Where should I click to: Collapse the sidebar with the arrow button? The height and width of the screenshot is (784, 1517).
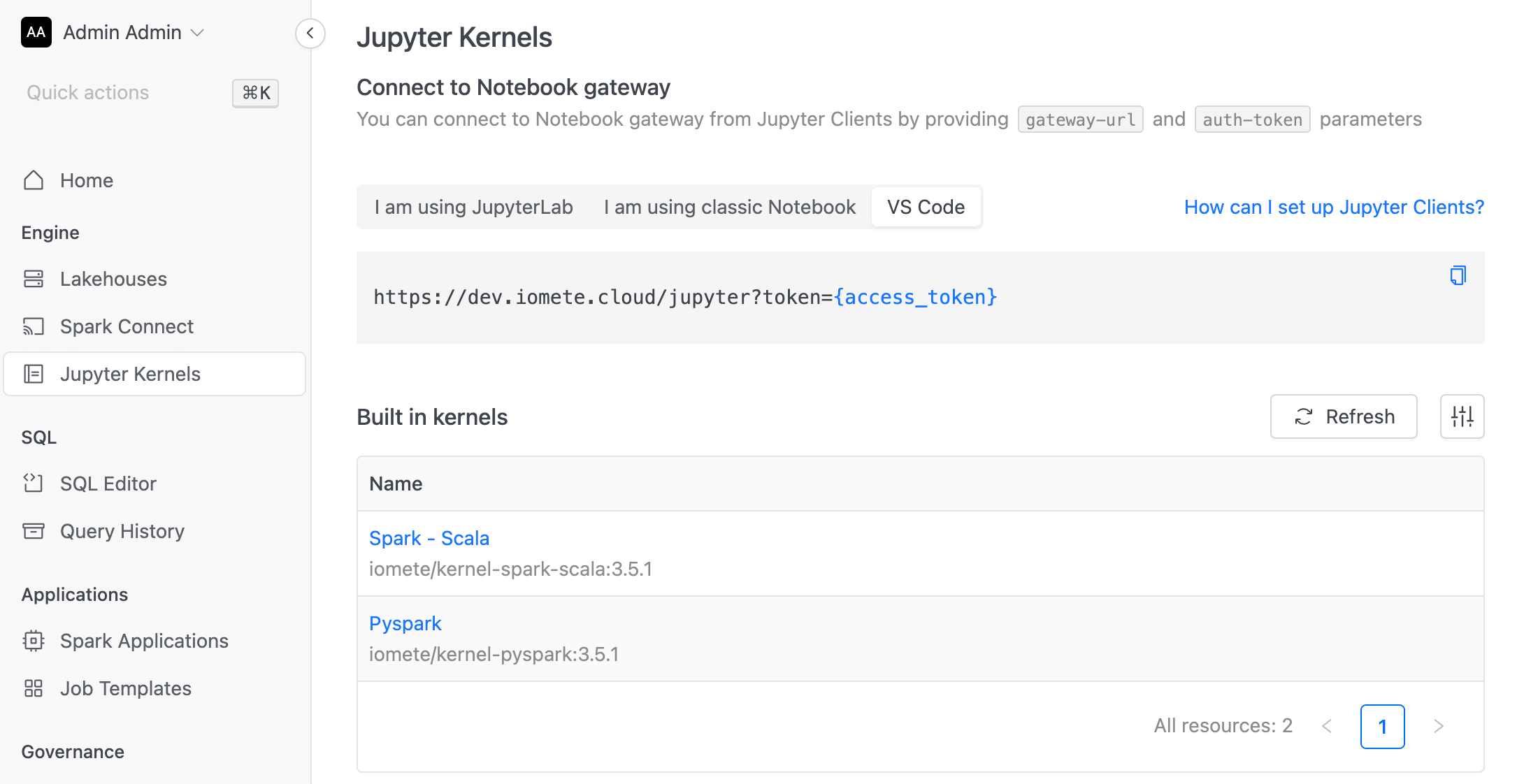(310, 33)
